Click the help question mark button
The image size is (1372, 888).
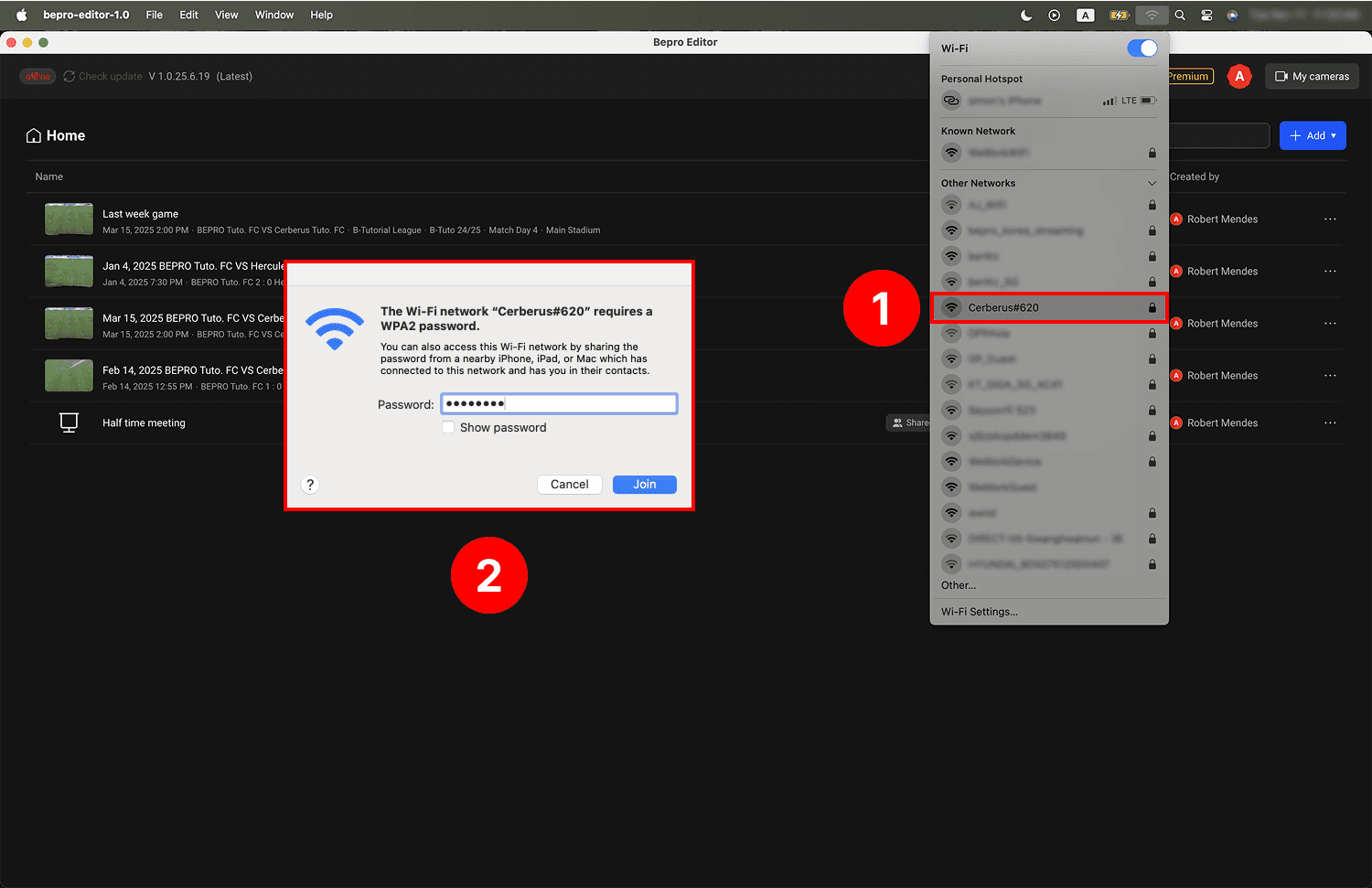(x=310, y=485)
